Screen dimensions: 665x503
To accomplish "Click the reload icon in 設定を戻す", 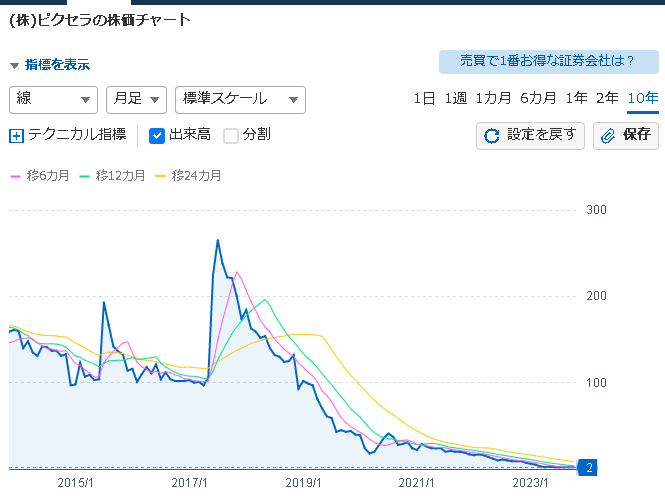I will pyautogui.click(x=492, y=136).
